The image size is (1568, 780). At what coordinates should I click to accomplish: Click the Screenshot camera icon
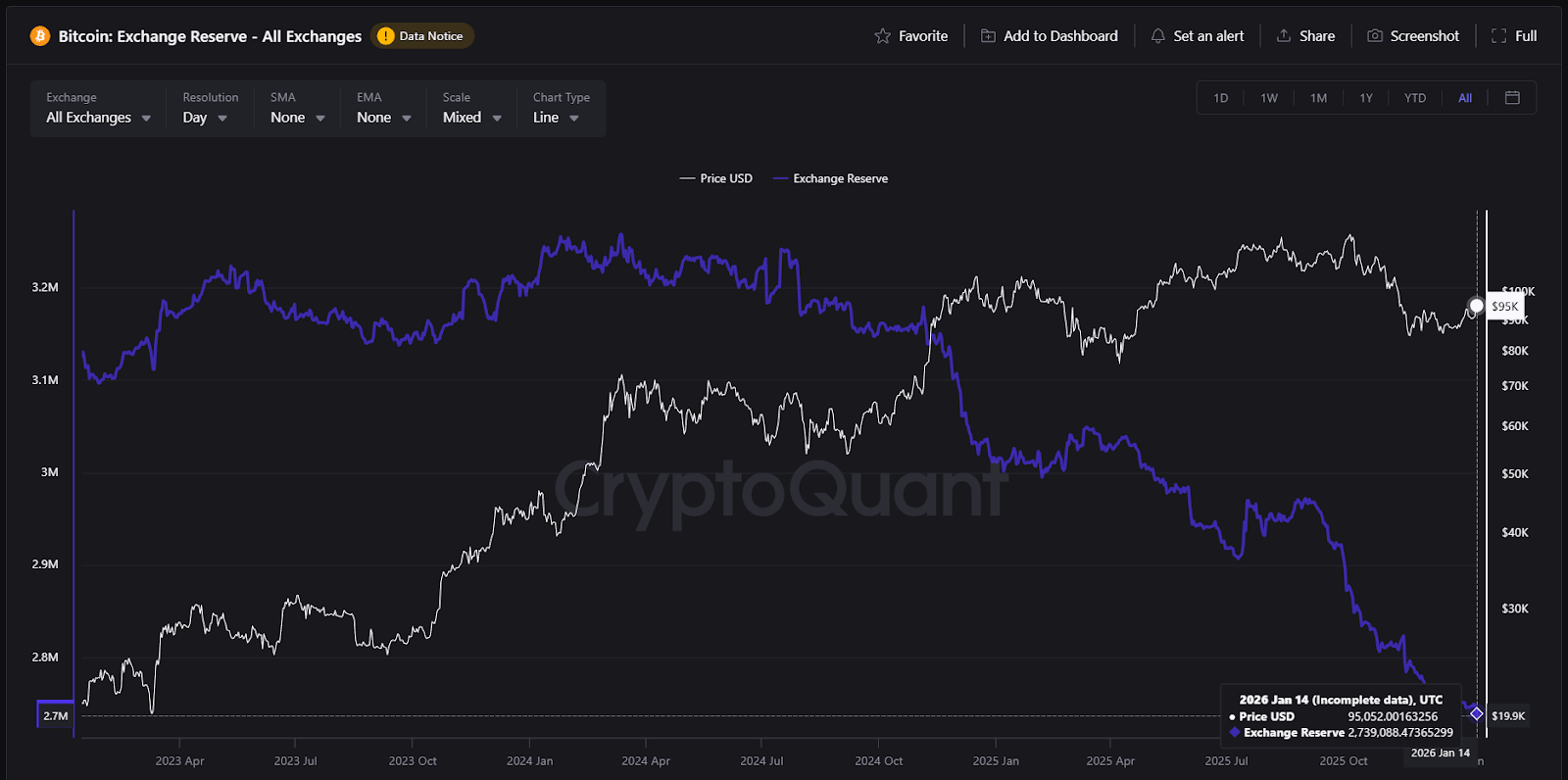pos(1375,36)
